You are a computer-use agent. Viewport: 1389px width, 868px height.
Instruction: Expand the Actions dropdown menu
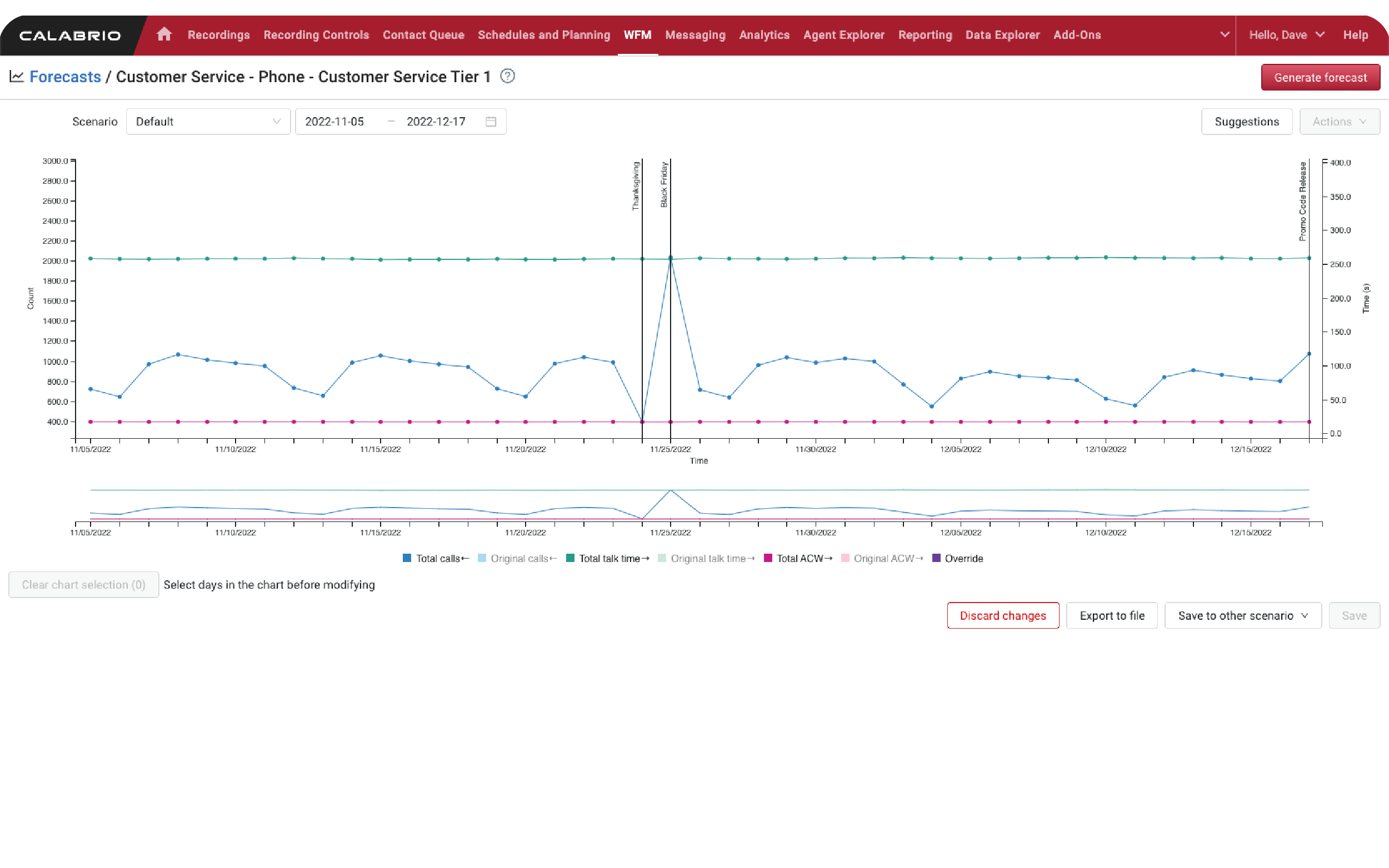click(x=1340, y=122)
